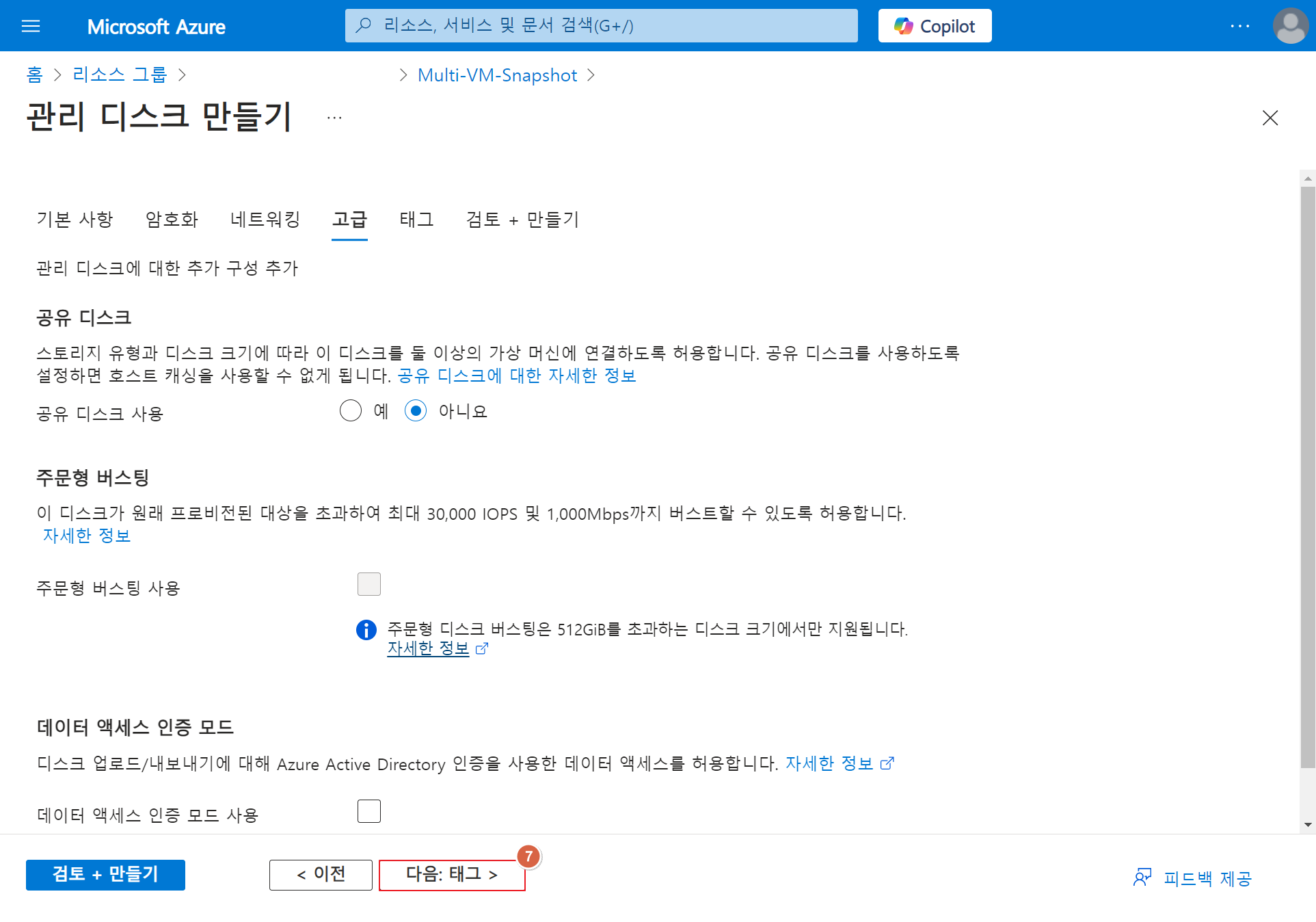This screenshot has height=922, width=1316.
Task: Go to next step 다음: 태그
Action: tap(452, 875)
